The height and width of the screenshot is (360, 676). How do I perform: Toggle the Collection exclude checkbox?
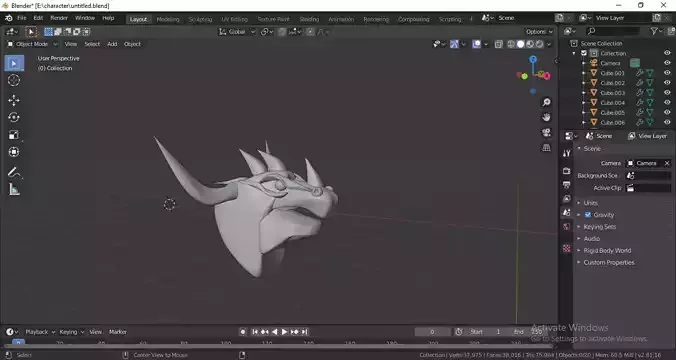click(x=584, y=53)
